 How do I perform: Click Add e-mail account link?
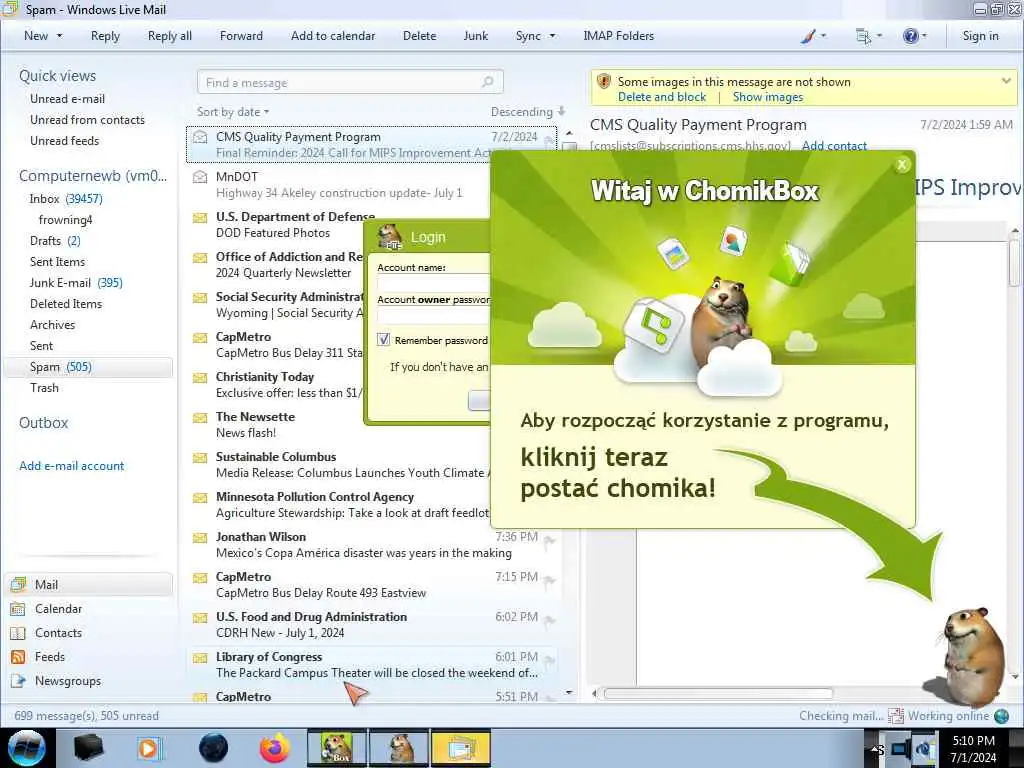[x=71, y=466]
